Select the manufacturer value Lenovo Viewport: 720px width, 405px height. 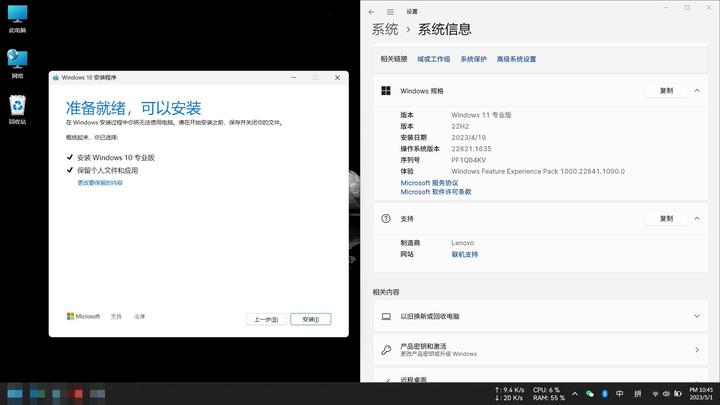coord(462,243)
